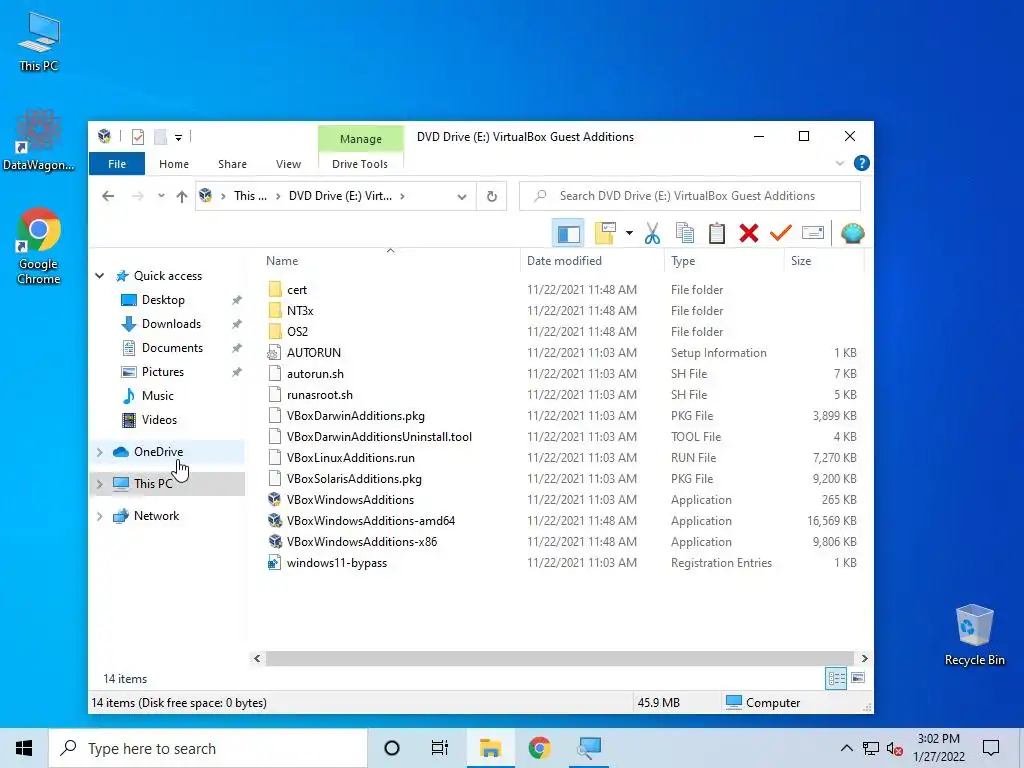
Task: Click the Recycle Bin desktop icon
Action: 974,635
